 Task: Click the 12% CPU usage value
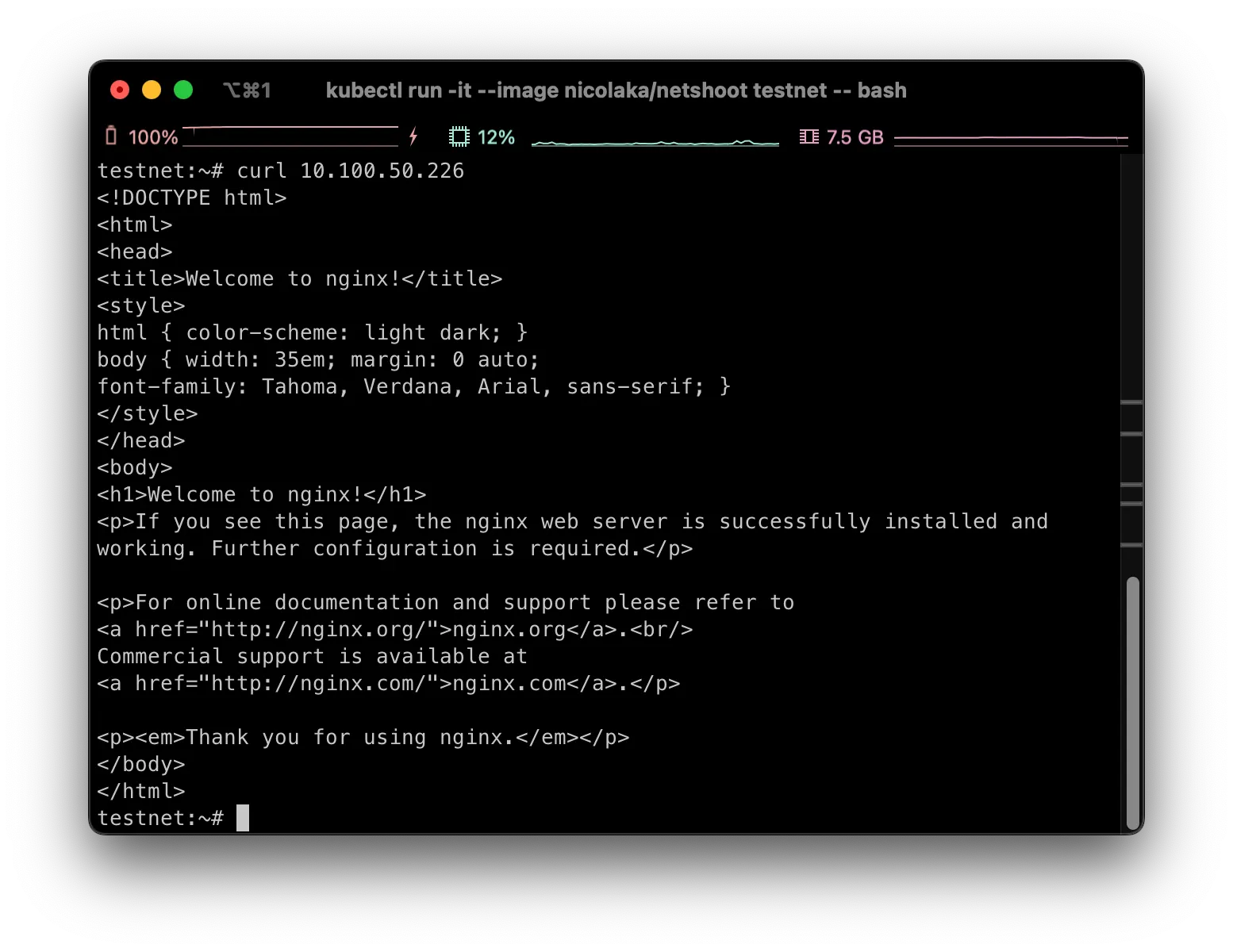pyautogui.click(x=496, y=137)
